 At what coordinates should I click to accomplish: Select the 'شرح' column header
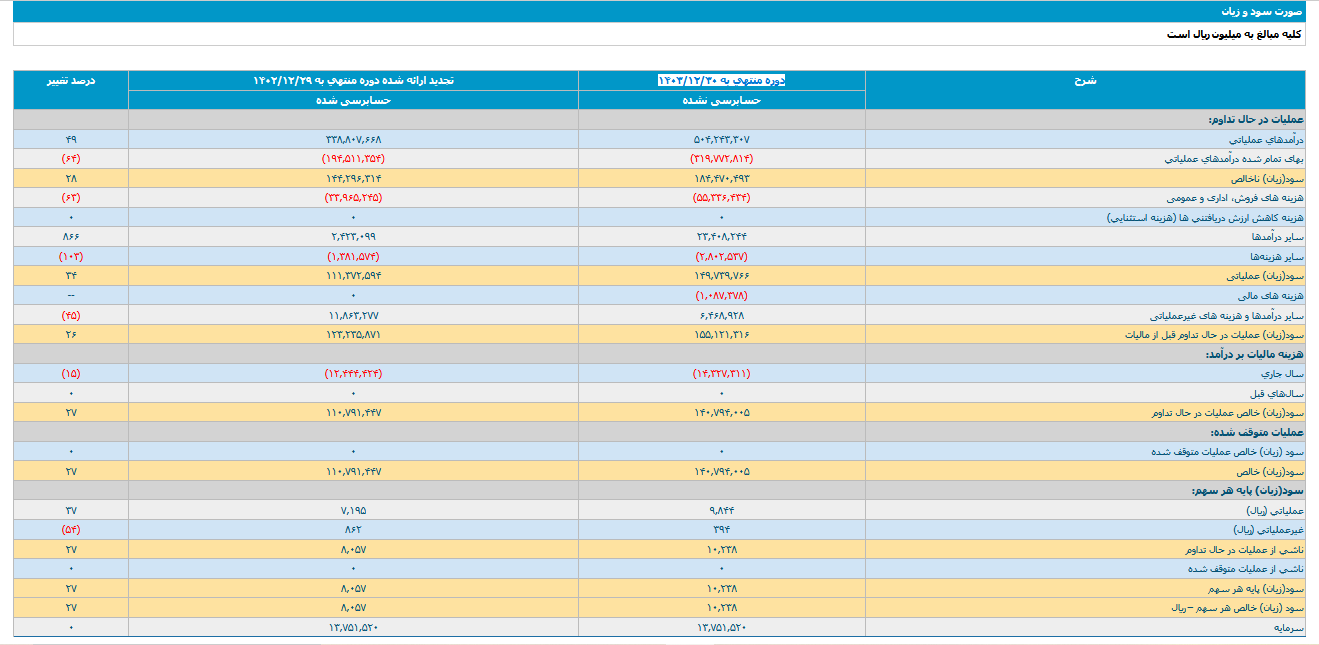tap(1084, 80)
